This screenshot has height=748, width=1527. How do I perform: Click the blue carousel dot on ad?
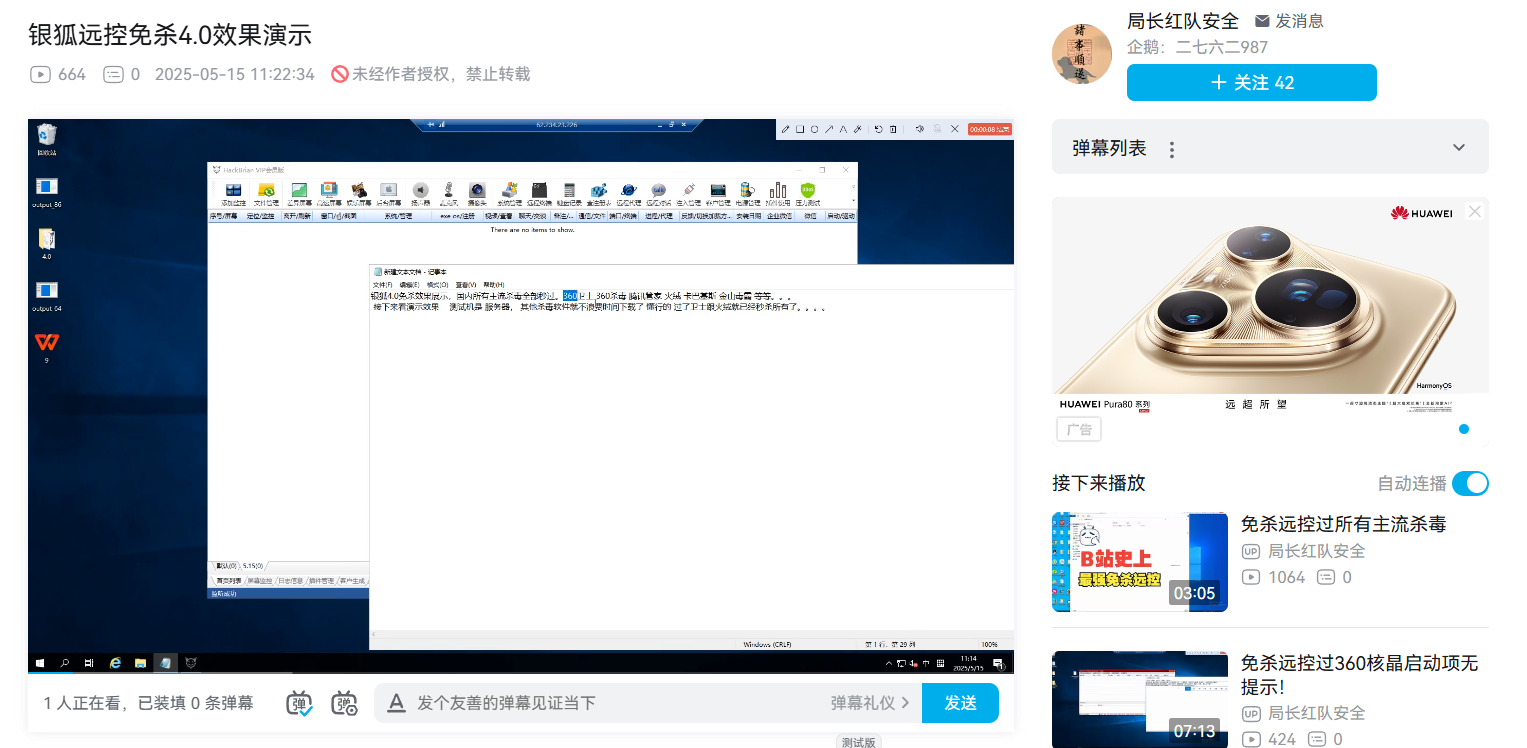click(1464, 429)
